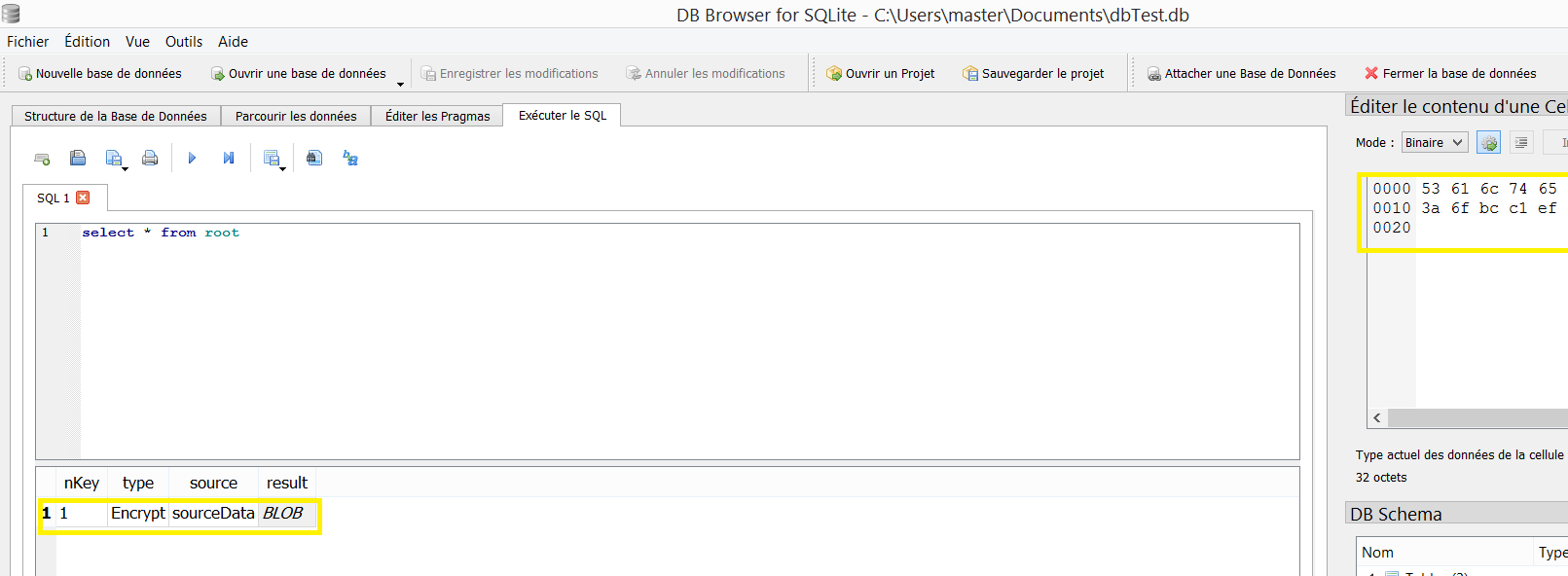Click Ouvrir un Projet button
The width and height of the screenshot is (1568, 576).
(880, 74)
